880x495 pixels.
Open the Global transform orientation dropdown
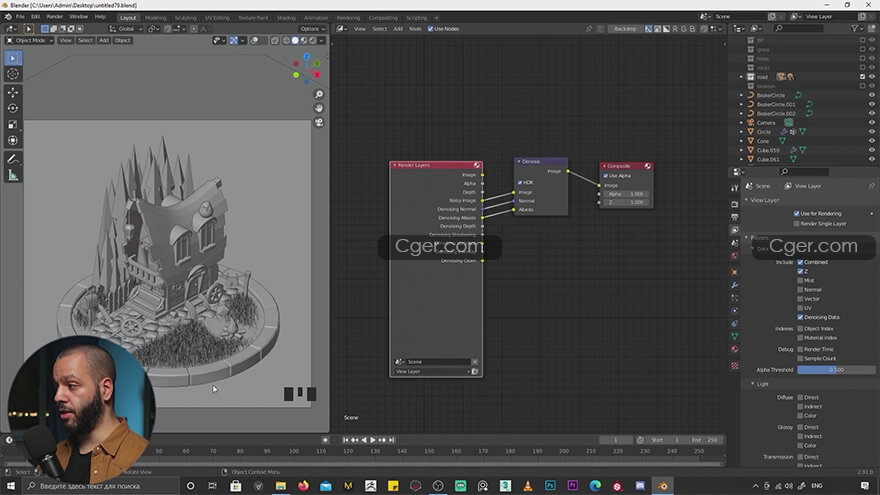126,29
